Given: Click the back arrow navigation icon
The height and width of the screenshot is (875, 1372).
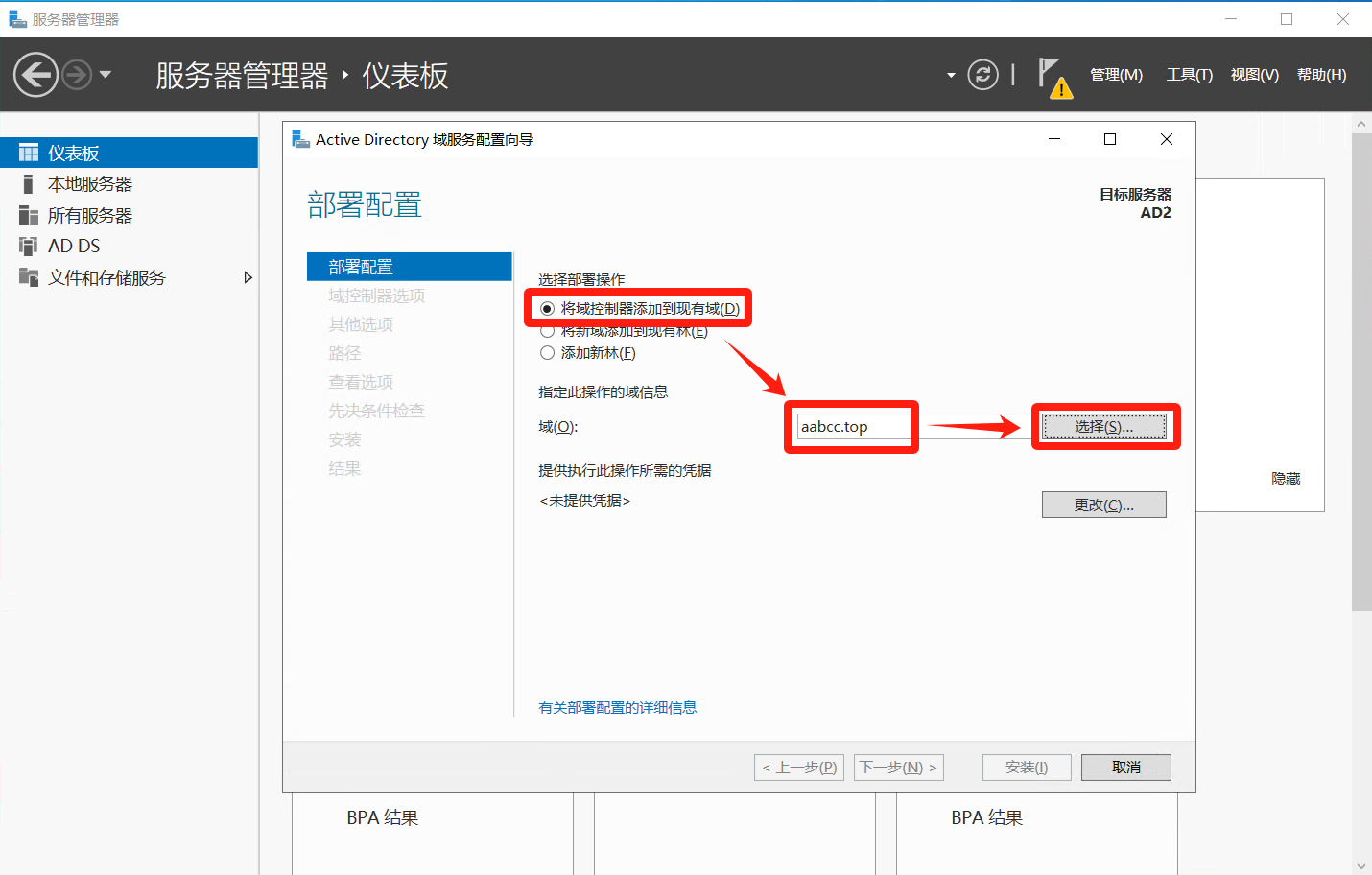Looking at the screenshot, I should point(36,75).
